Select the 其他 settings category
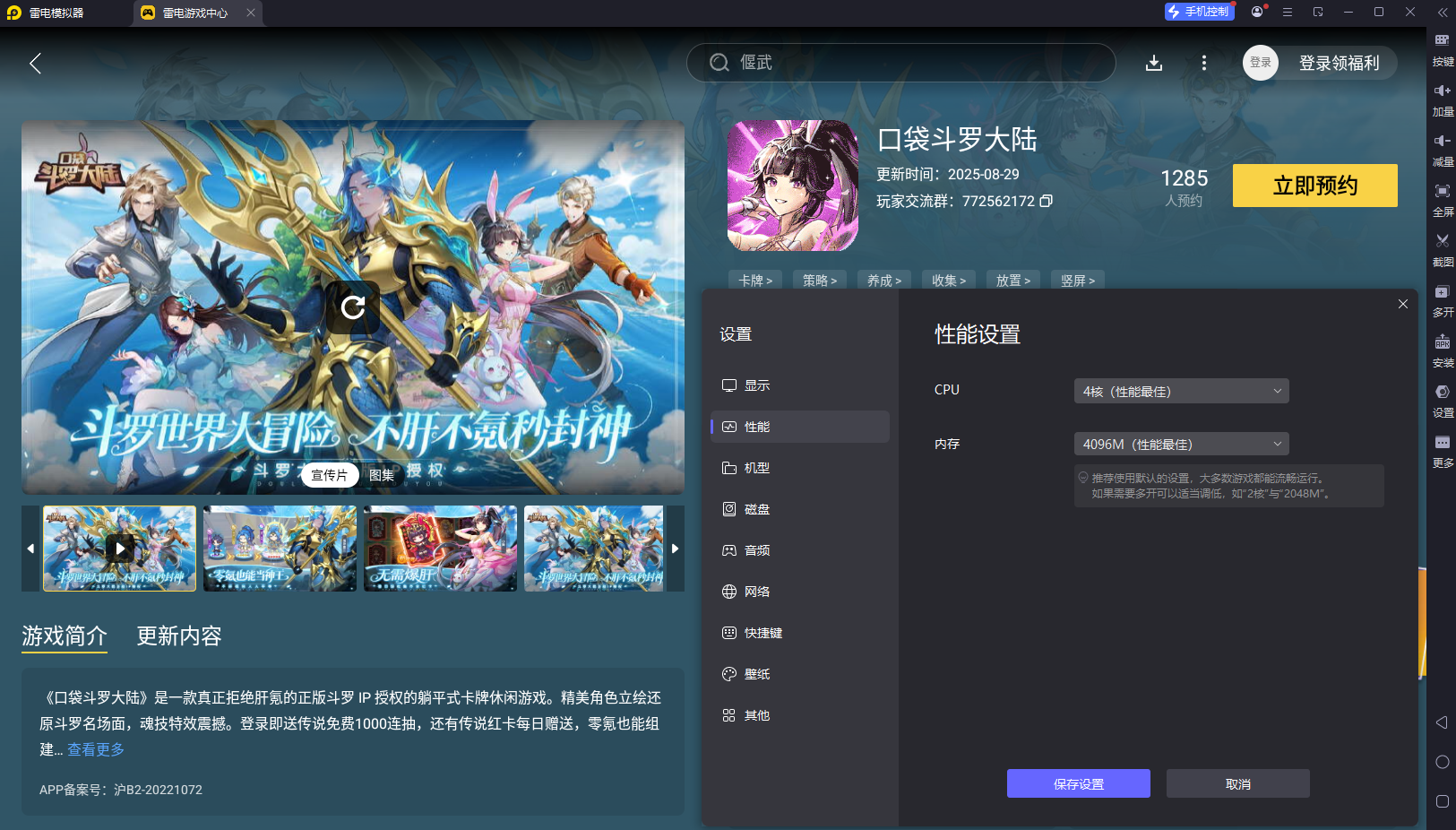1456x830 pixels. coord(800,715)
